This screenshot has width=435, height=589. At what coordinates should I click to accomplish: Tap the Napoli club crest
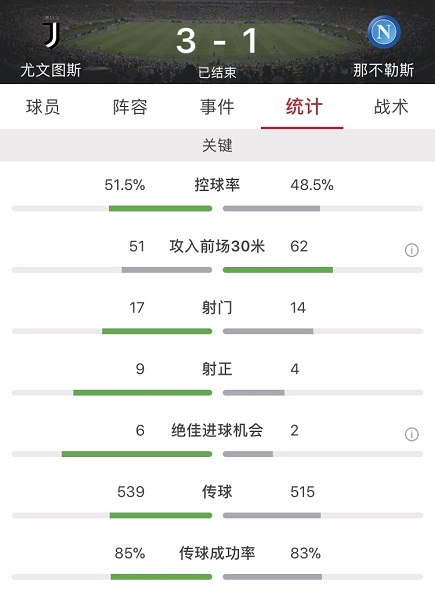point(384,32)
